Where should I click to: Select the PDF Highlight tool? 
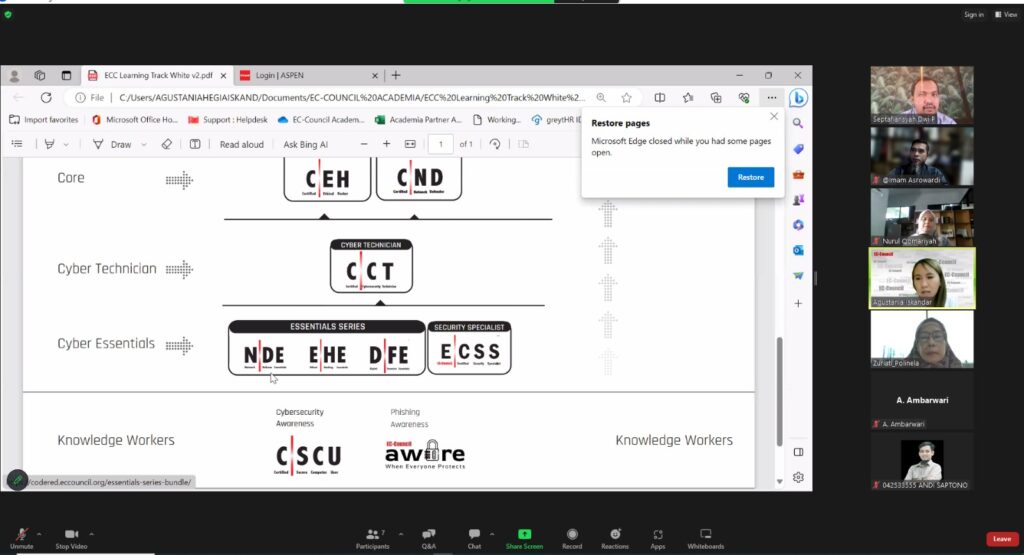click(49, 144)
